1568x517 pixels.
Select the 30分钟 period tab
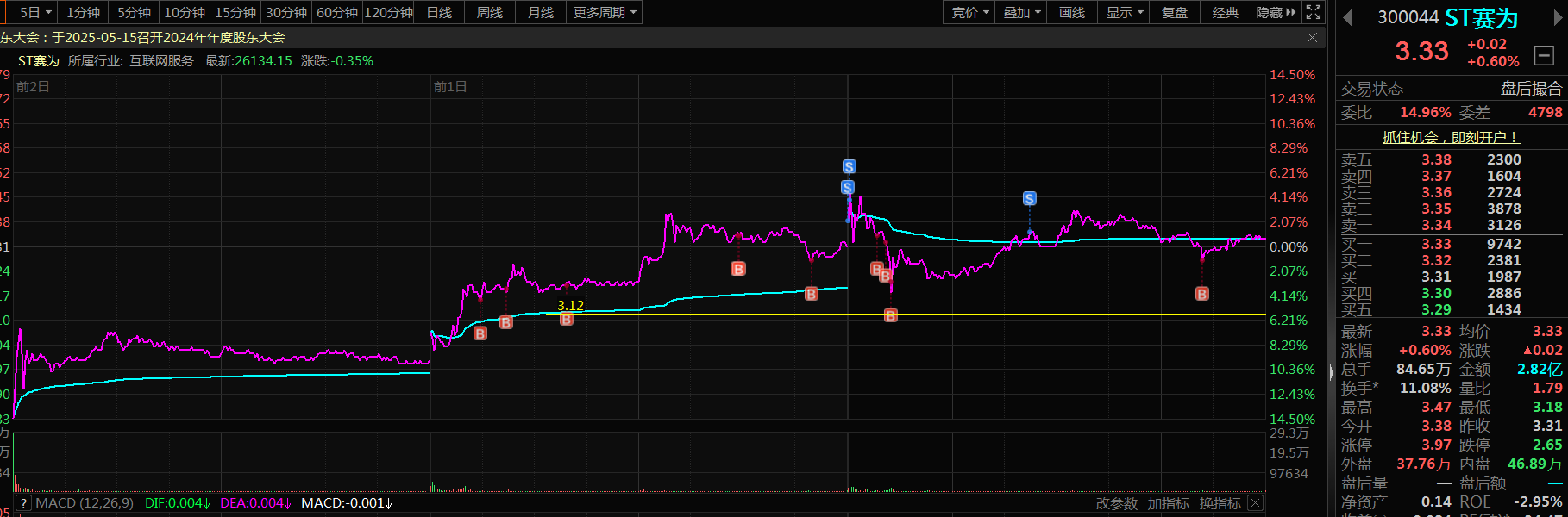click(286, 12)
